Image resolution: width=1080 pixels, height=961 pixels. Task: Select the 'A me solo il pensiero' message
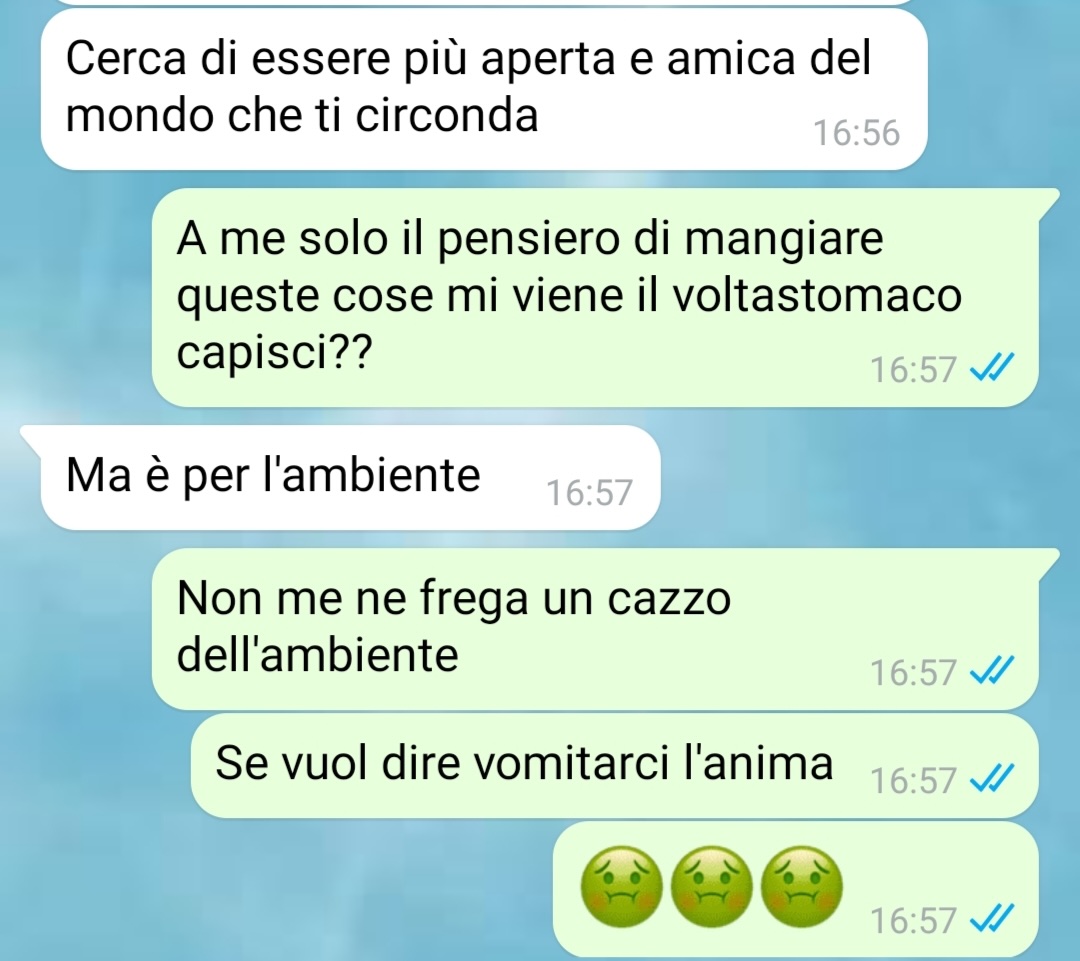(x=594, y=297)
